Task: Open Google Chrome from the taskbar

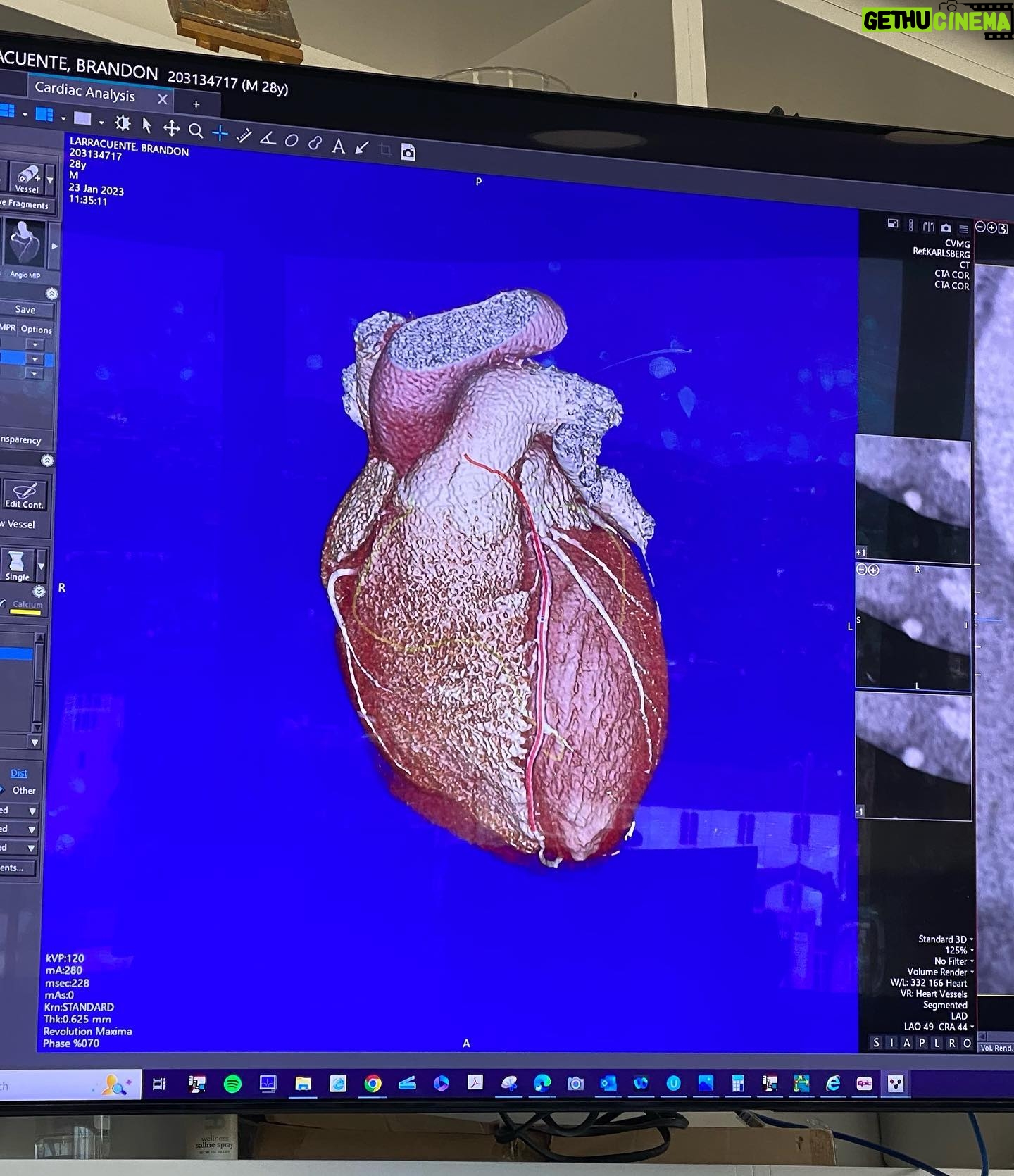Action: click(373, 1084)
